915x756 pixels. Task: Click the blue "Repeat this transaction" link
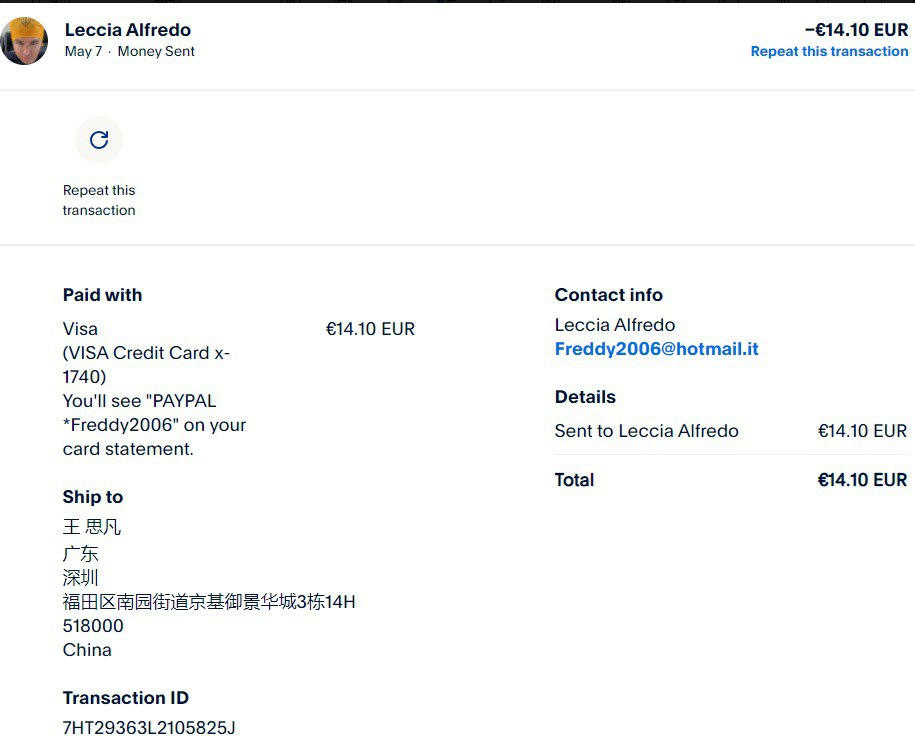[829, 52]
